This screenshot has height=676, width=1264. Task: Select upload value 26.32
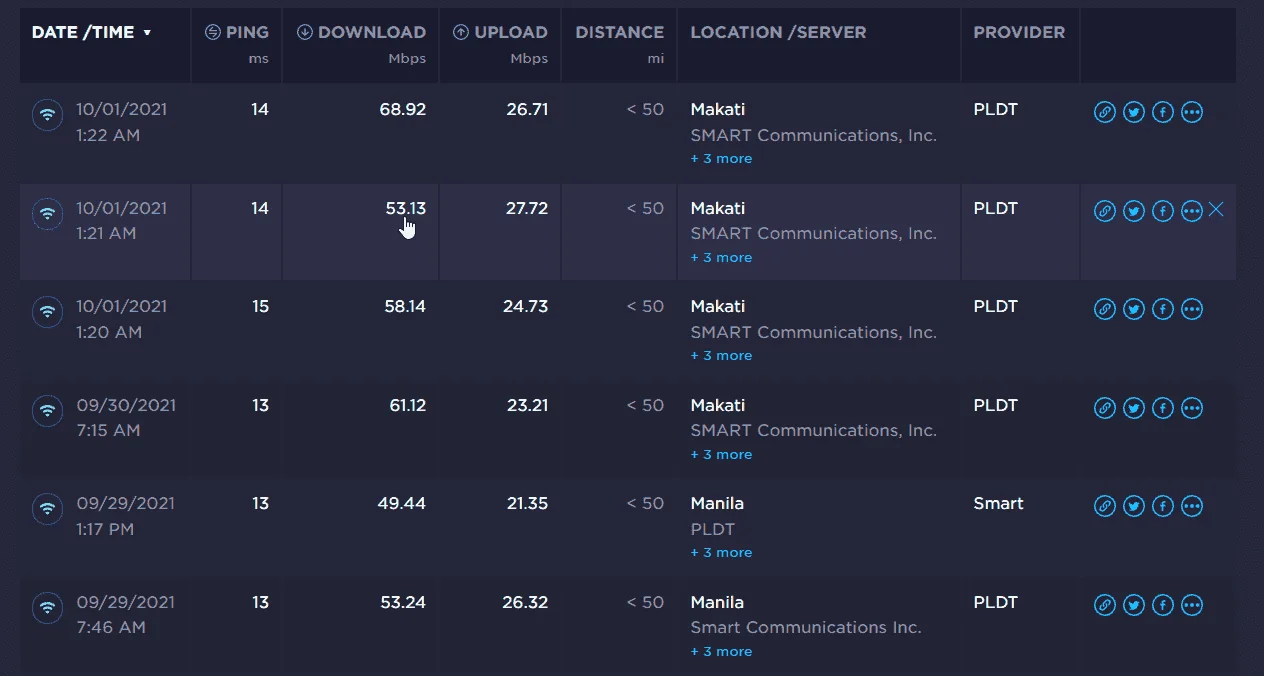(x=526, y=602)
